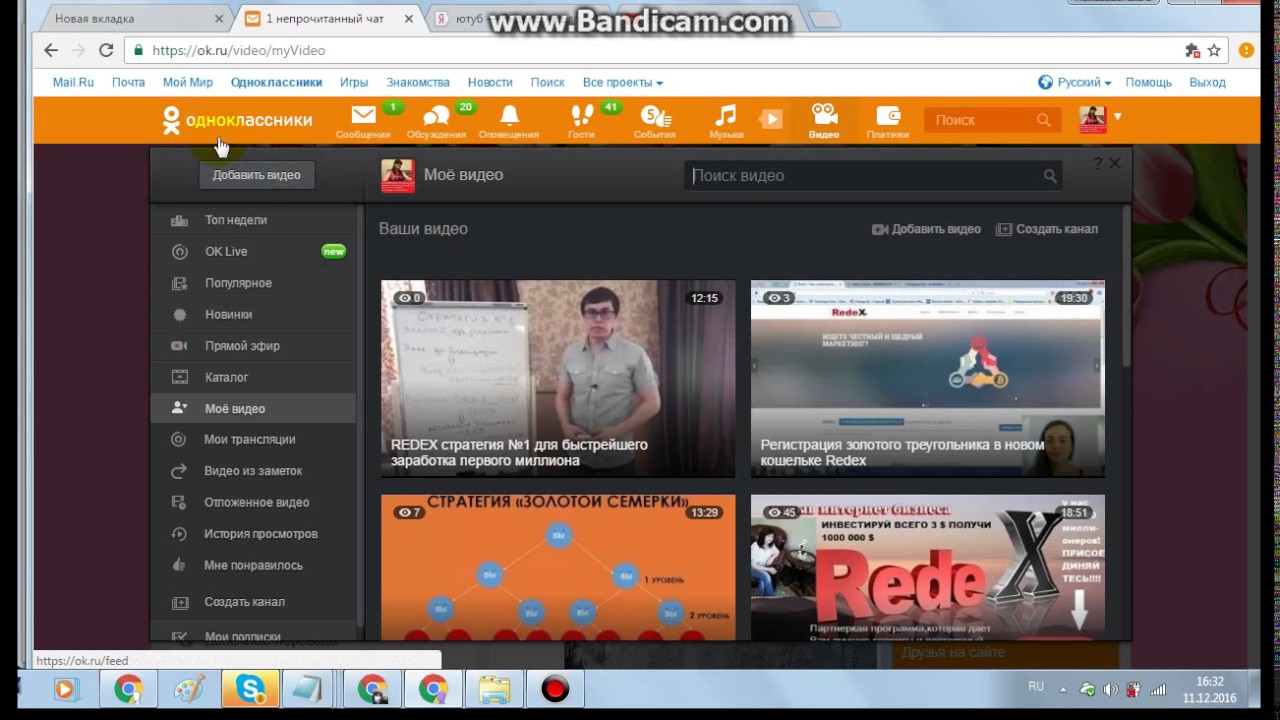Image resolution: width=1280 pixels, height=720 pixels.
Task: Click red record icon in taskbar
Action: [x=555, y=689]
